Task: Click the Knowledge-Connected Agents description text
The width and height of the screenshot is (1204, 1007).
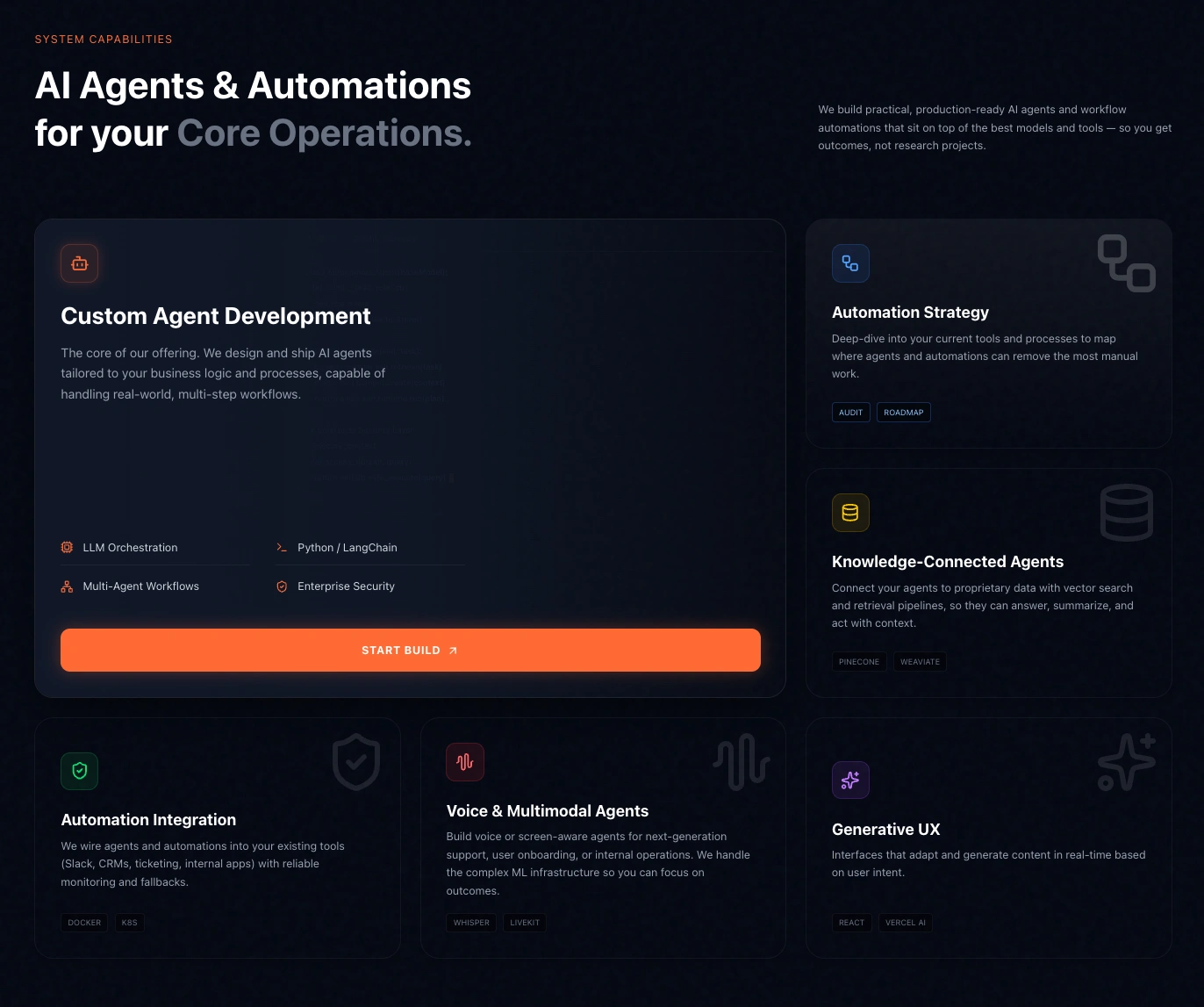Action: coord(983,606)
